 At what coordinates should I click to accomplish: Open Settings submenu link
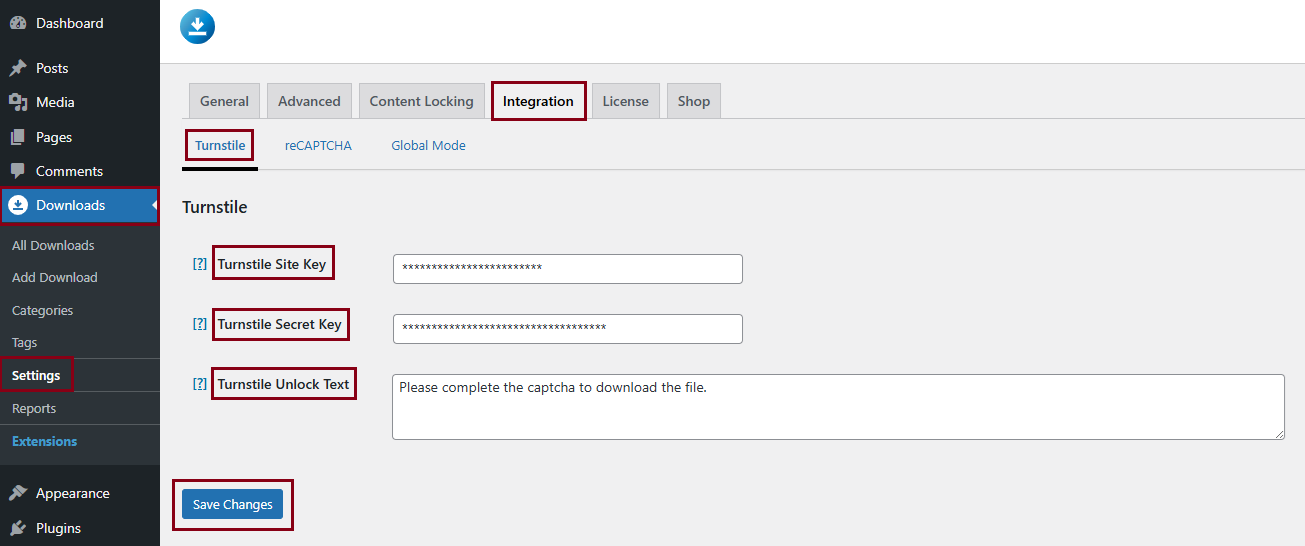click(36, 375)
